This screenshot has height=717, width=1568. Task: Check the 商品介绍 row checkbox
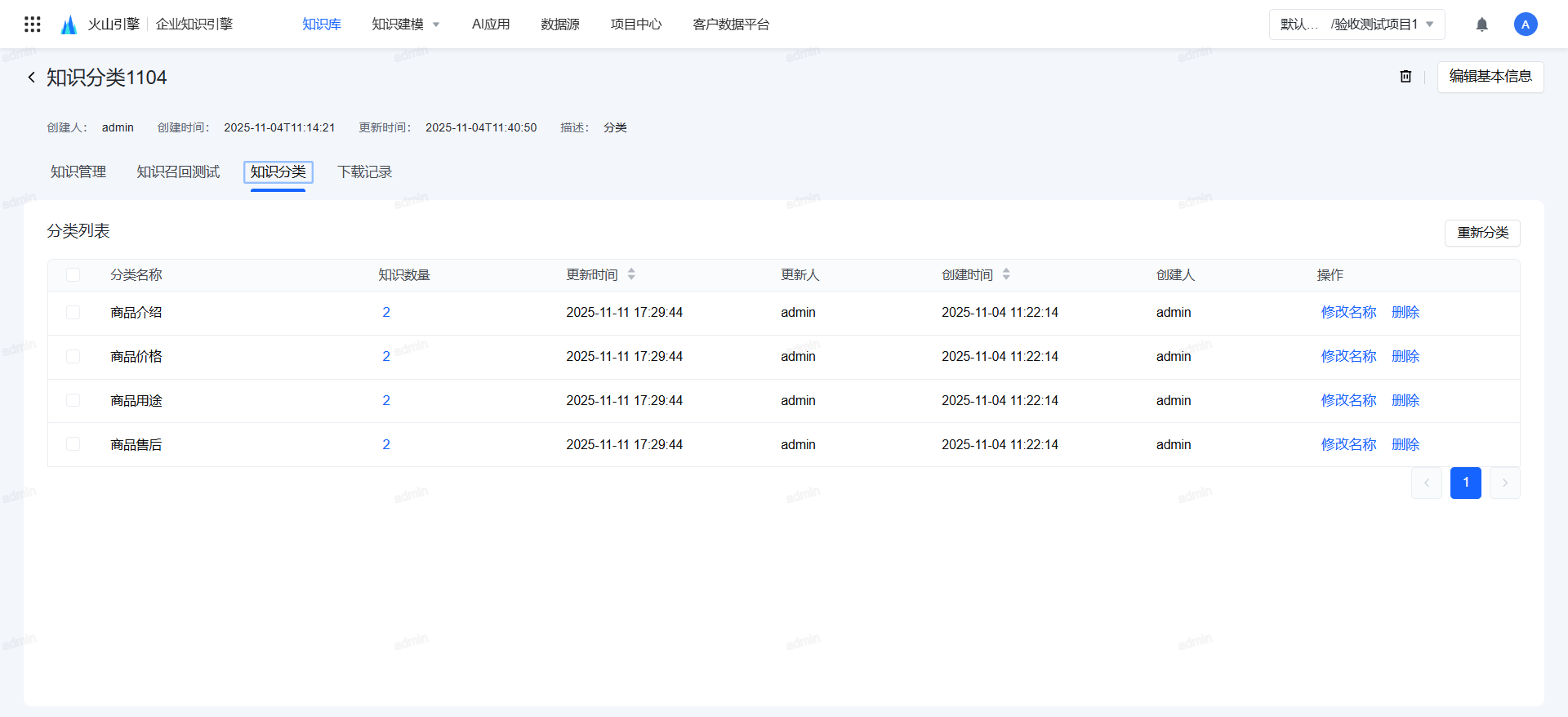point(73,313)
